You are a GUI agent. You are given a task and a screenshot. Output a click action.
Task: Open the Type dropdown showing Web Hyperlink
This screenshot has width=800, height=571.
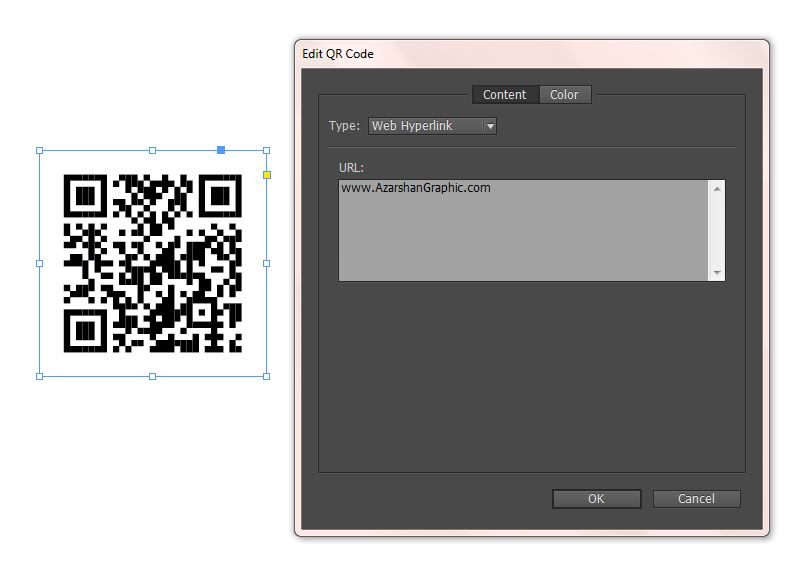click(432, 126)
